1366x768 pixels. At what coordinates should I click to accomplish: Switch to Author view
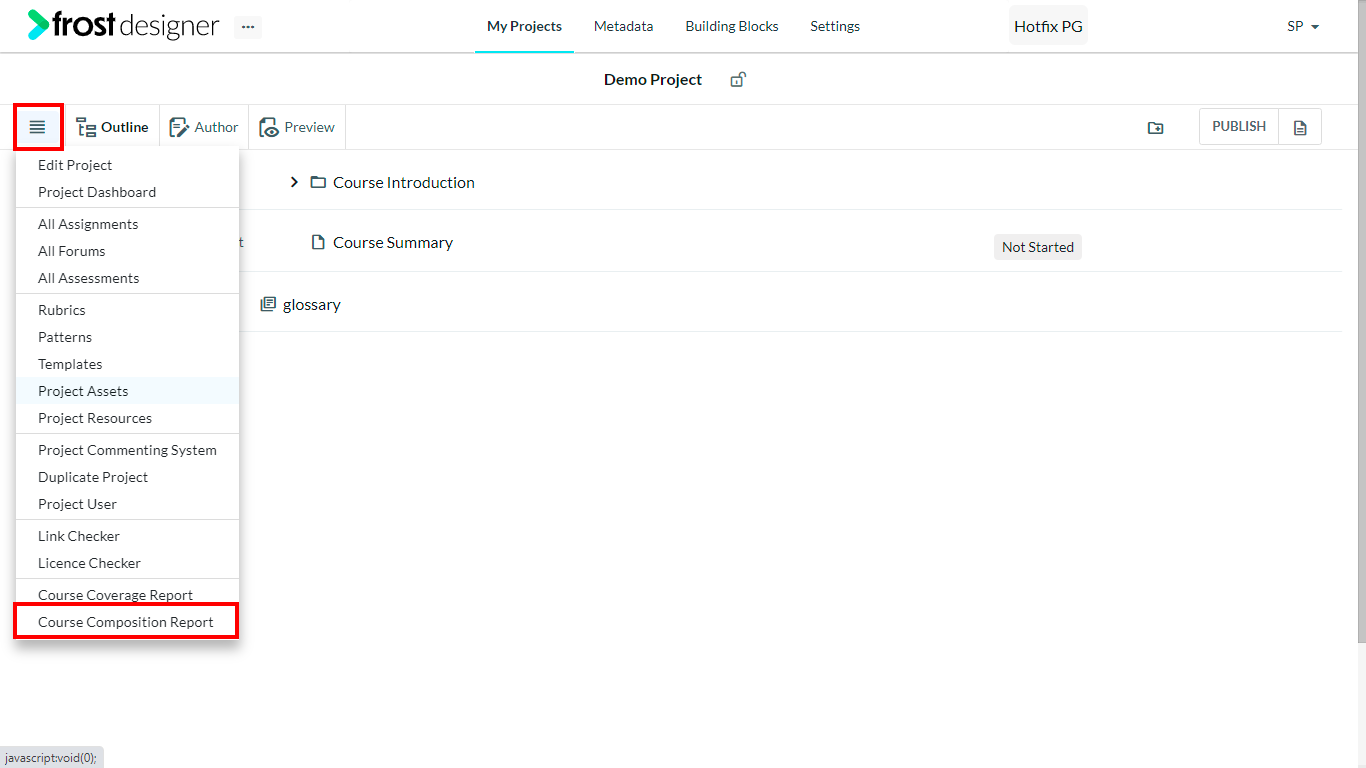coord(204,127)
